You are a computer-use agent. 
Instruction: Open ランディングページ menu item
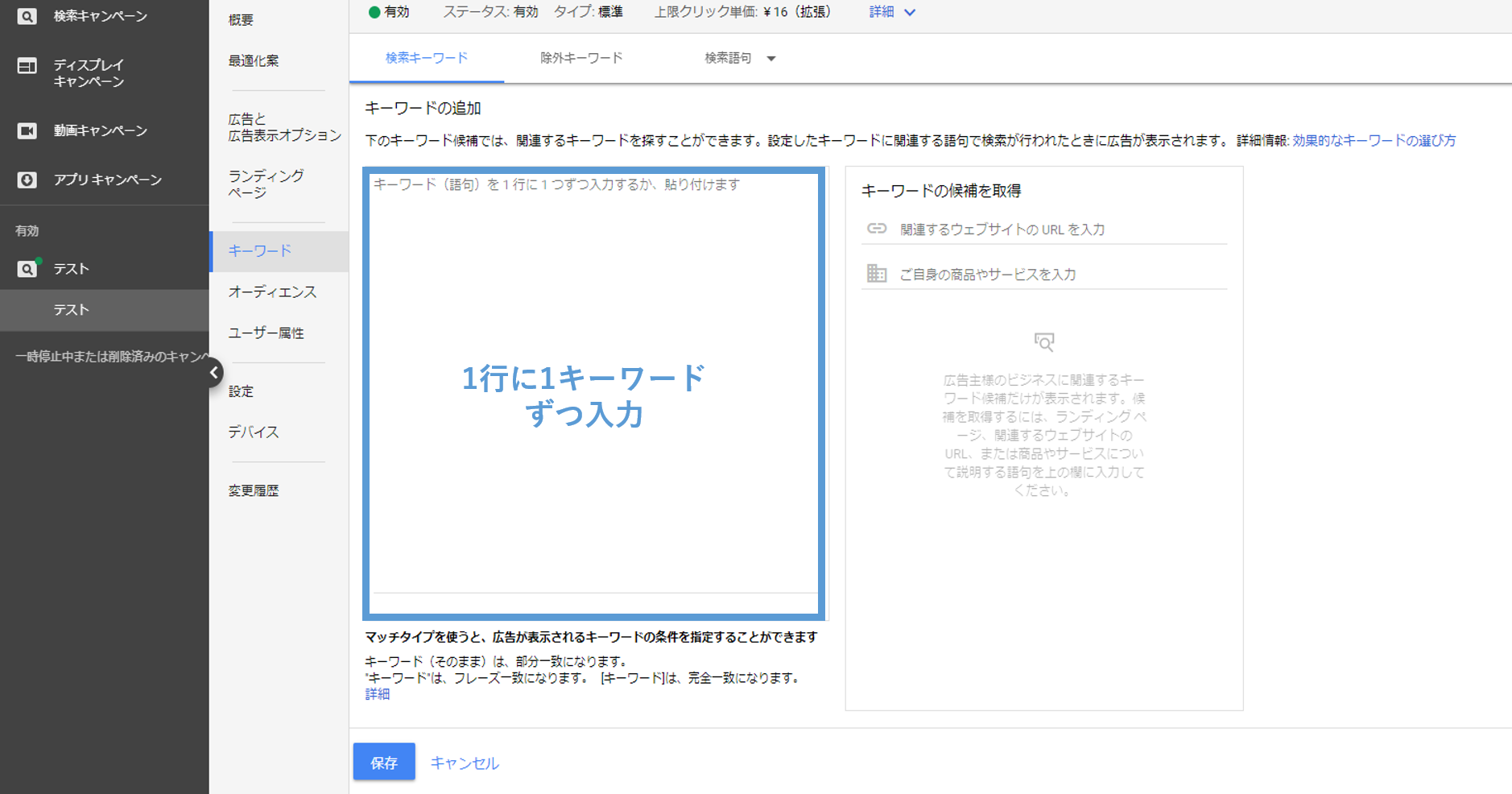tap(266, 184)
